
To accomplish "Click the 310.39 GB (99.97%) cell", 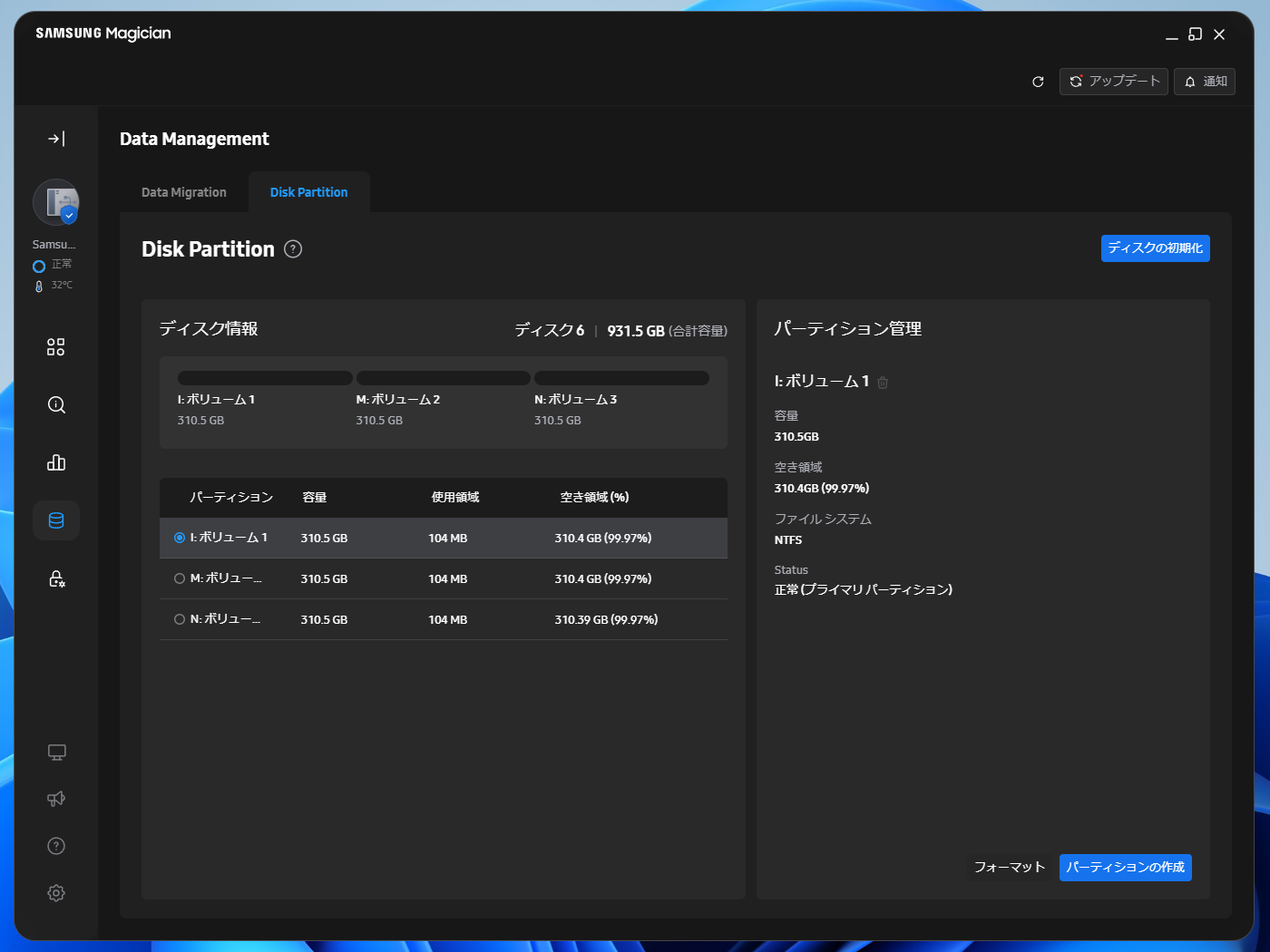I will click(x=606, y=619).
